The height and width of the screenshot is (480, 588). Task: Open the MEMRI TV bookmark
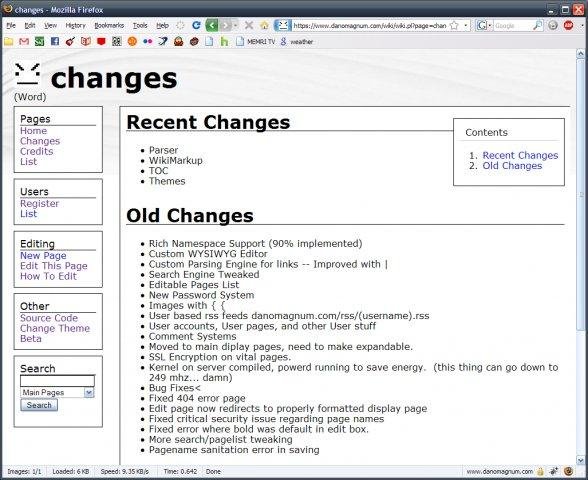tap(255, 42)
